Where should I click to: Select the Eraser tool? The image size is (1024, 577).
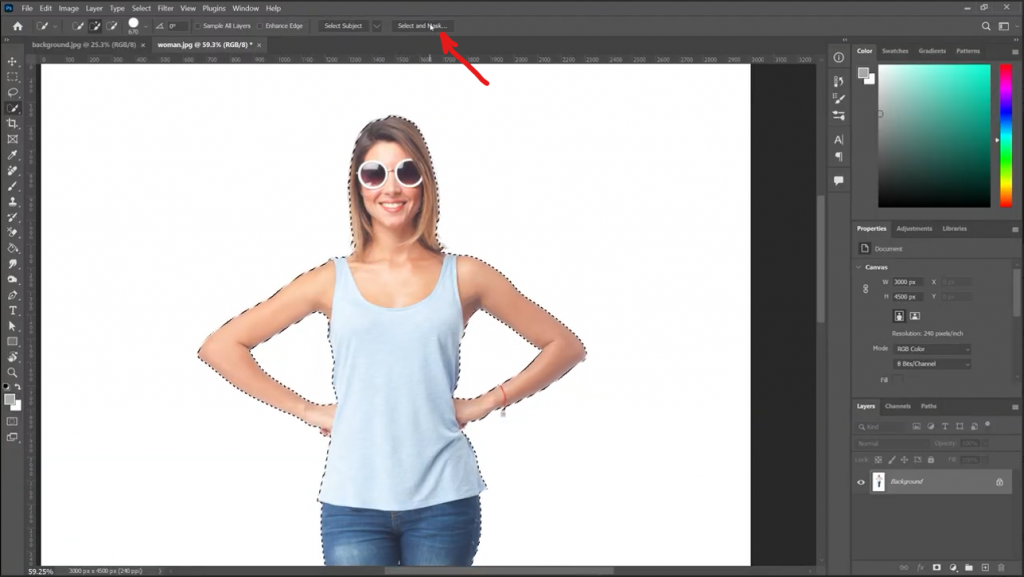point(12,232)
